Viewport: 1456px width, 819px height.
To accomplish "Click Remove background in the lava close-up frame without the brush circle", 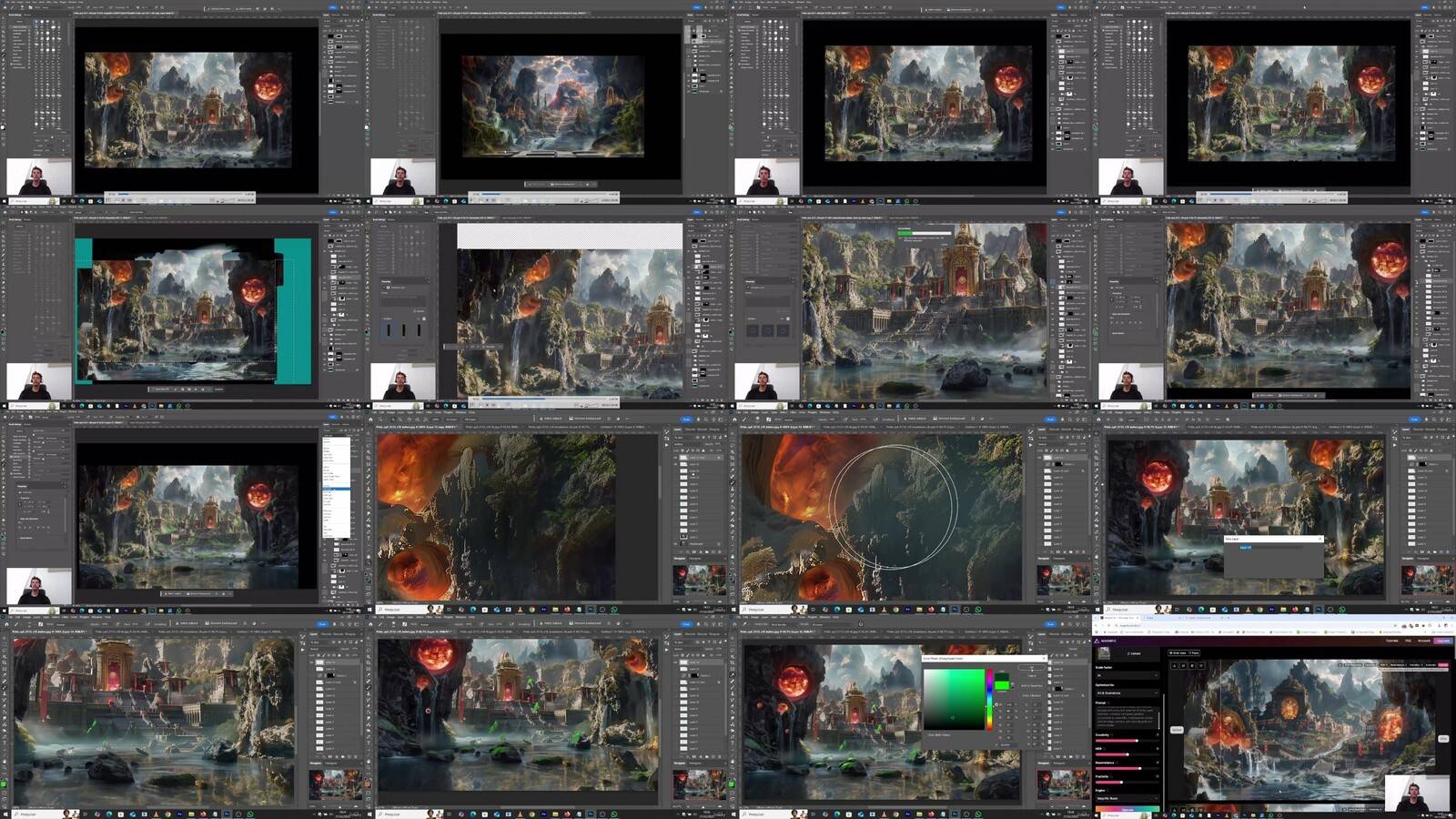I will click(585, 419).
